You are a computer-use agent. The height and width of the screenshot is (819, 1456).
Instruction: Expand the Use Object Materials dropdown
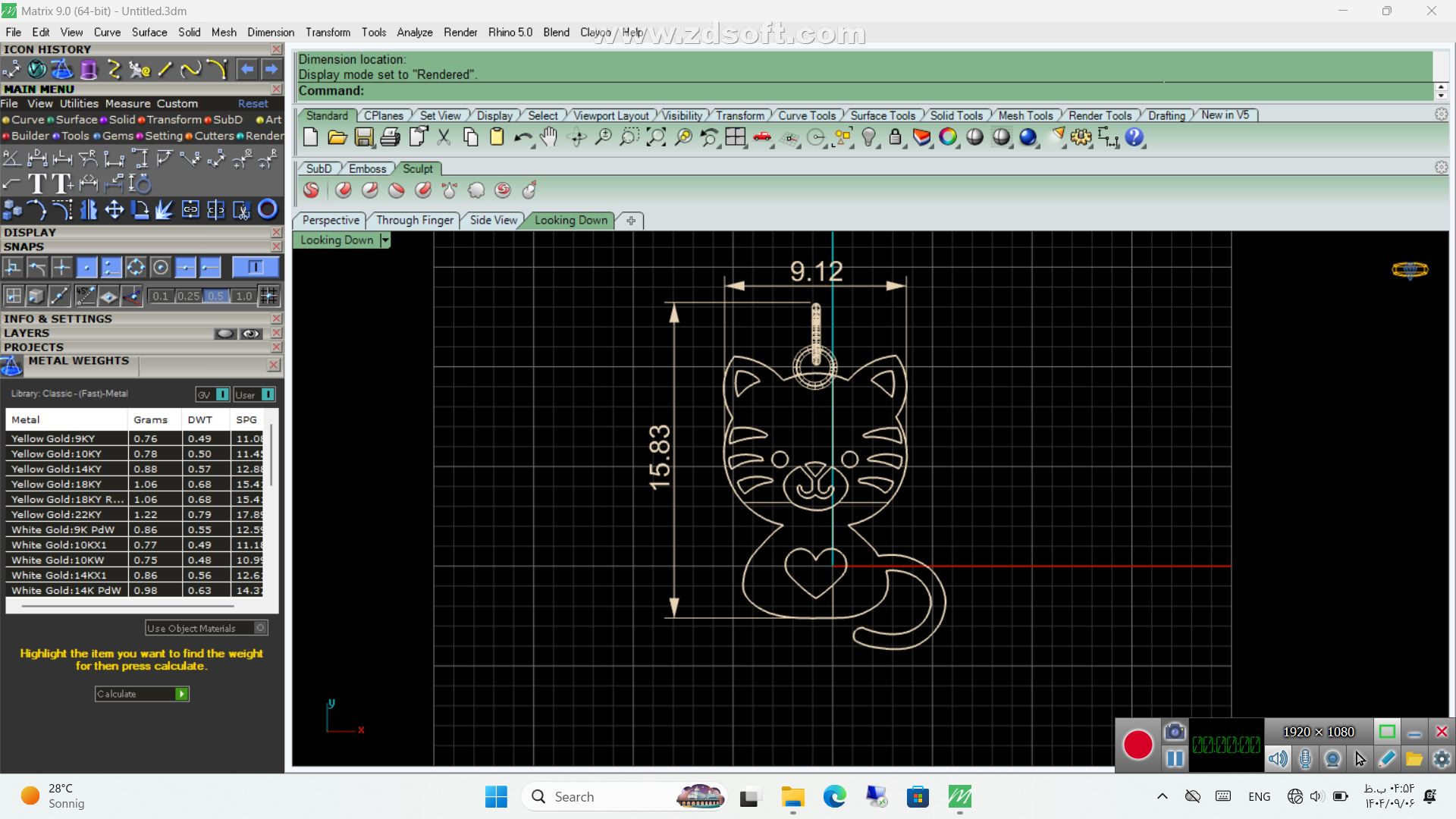260,628
